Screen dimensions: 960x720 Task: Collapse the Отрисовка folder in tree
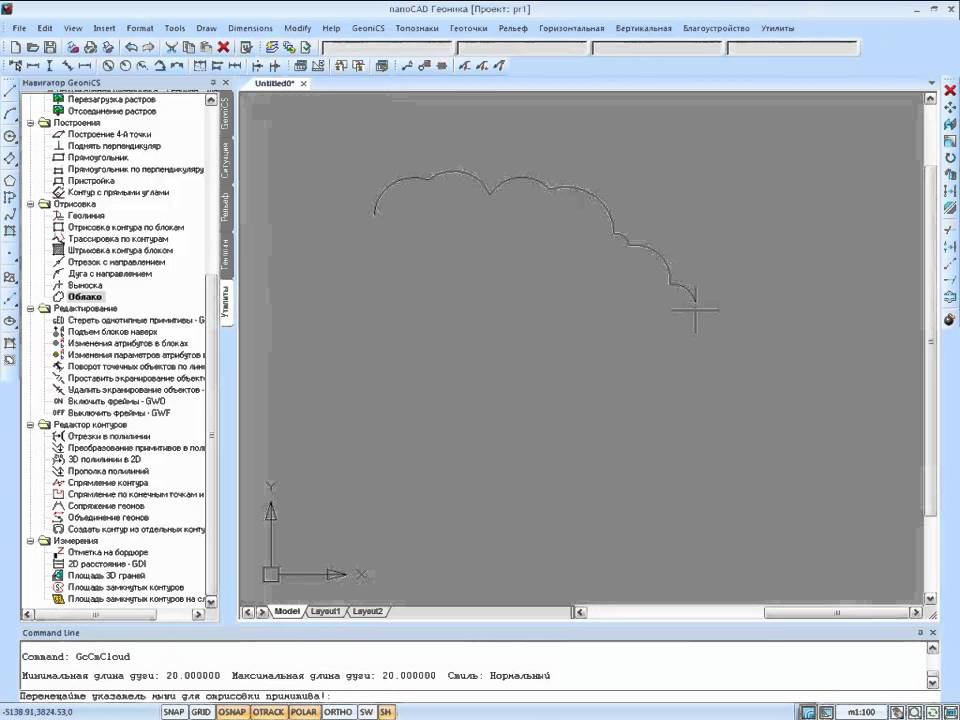coord(31,204)
